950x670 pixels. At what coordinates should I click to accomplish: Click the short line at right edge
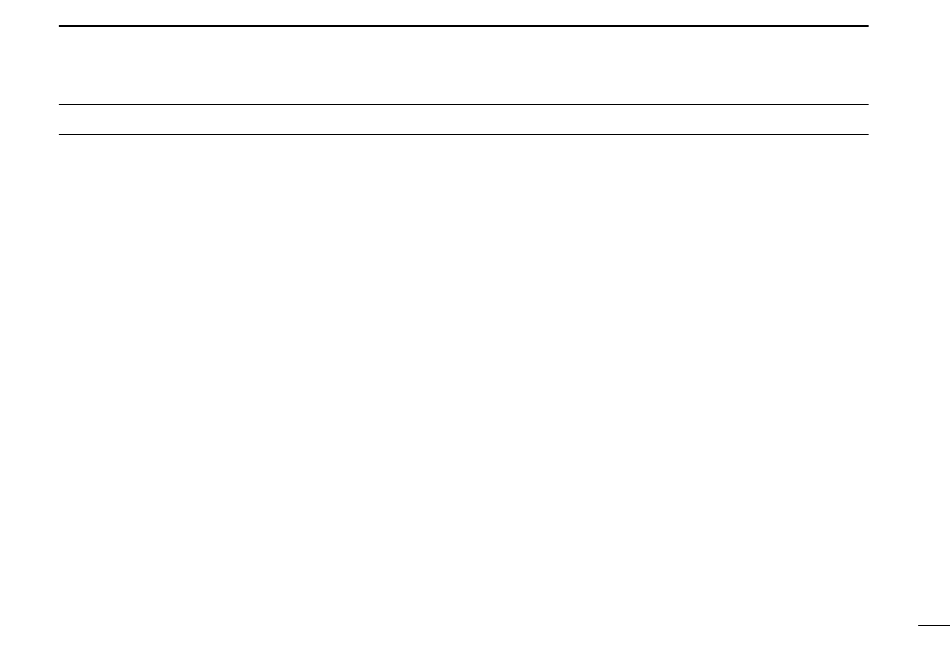click(x=934, y=625)
